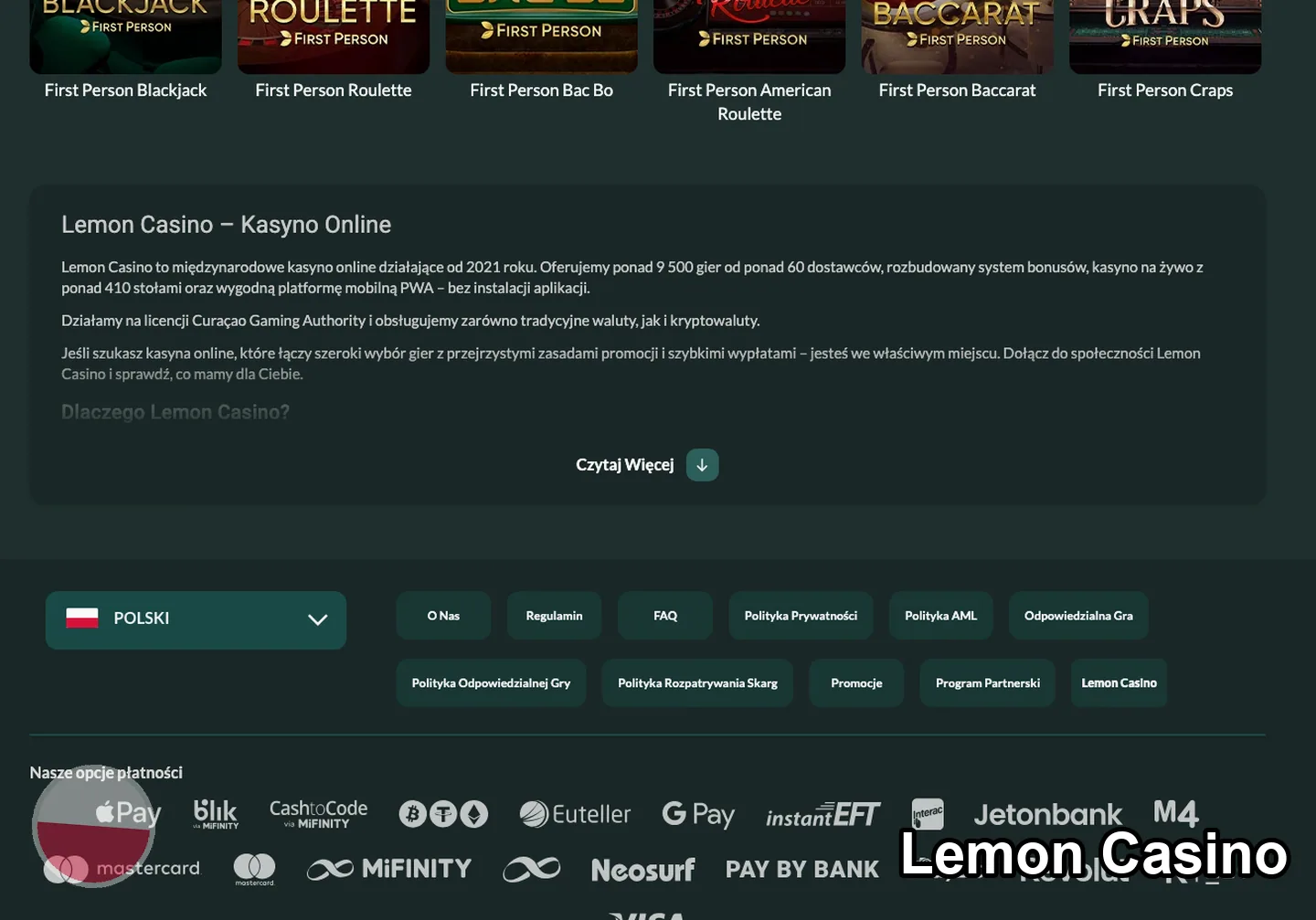Click the Nasze opcje płatności label
Viewport: 1316px width, 920px height.
(x=106, y=773)
